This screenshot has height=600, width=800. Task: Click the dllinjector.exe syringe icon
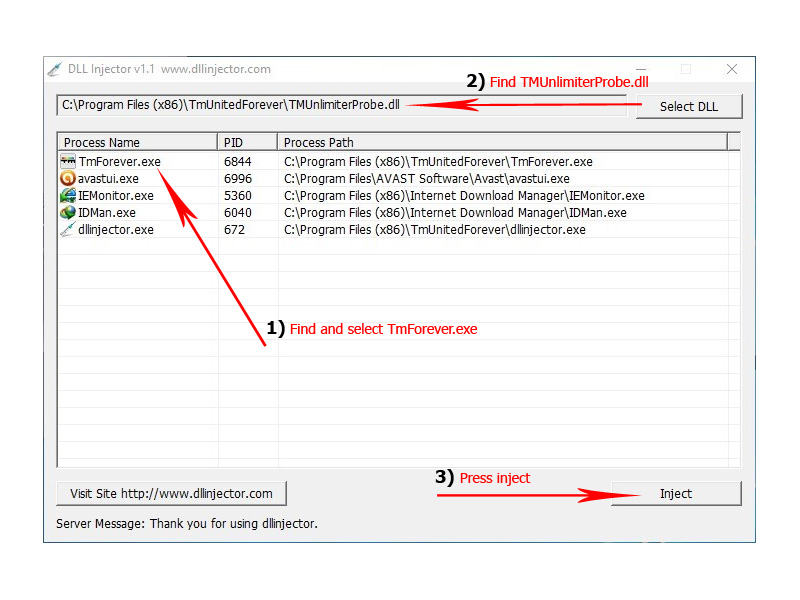67,229
